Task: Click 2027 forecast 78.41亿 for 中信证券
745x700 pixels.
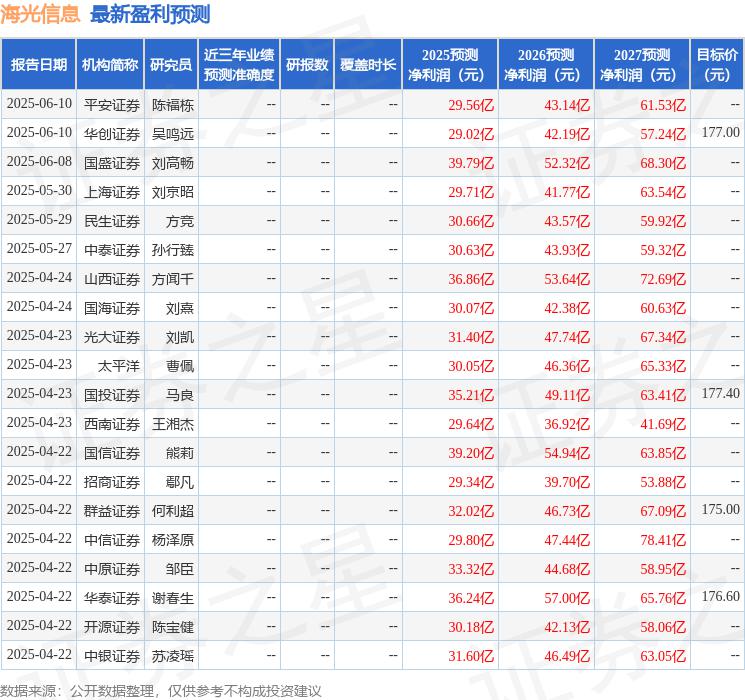Action: pyautogui.click(x=663, y=540)
